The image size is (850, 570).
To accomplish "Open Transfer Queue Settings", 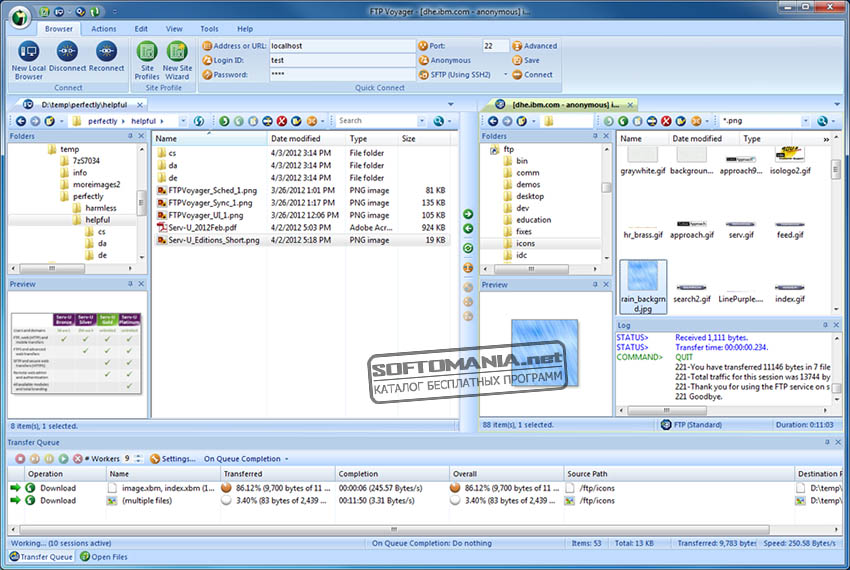I will coord(173,459).
